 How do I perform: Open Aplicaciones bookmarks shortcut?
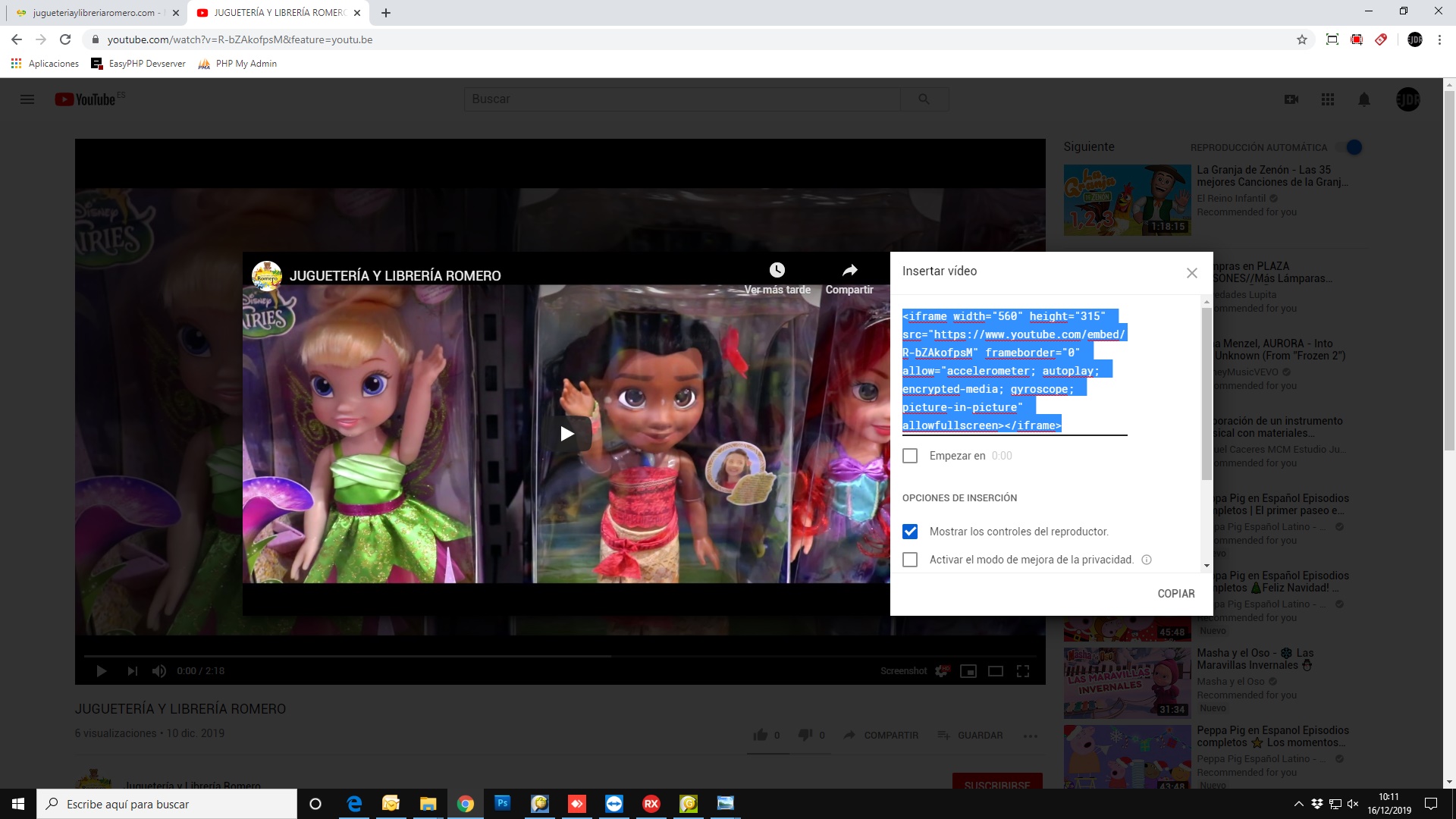[x=45, y=64]
